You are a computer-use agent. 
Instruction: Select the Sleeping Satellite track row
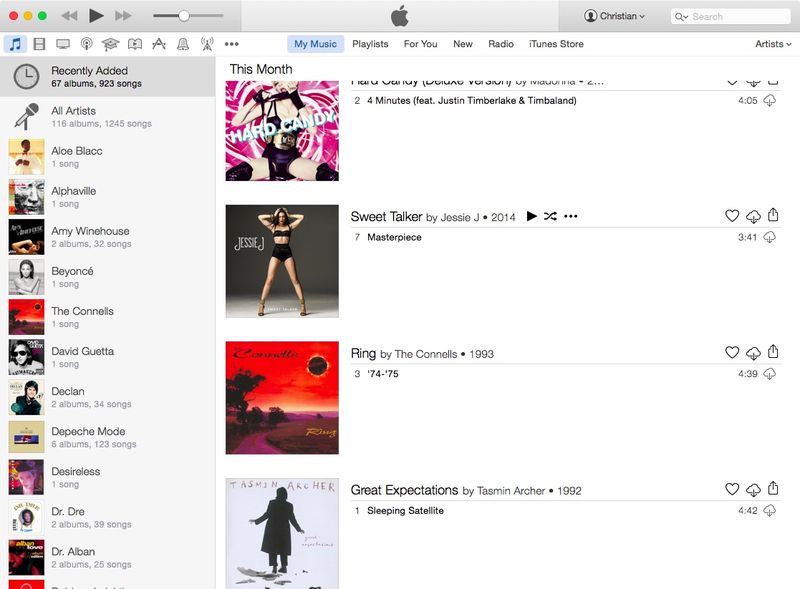[565, 511]
